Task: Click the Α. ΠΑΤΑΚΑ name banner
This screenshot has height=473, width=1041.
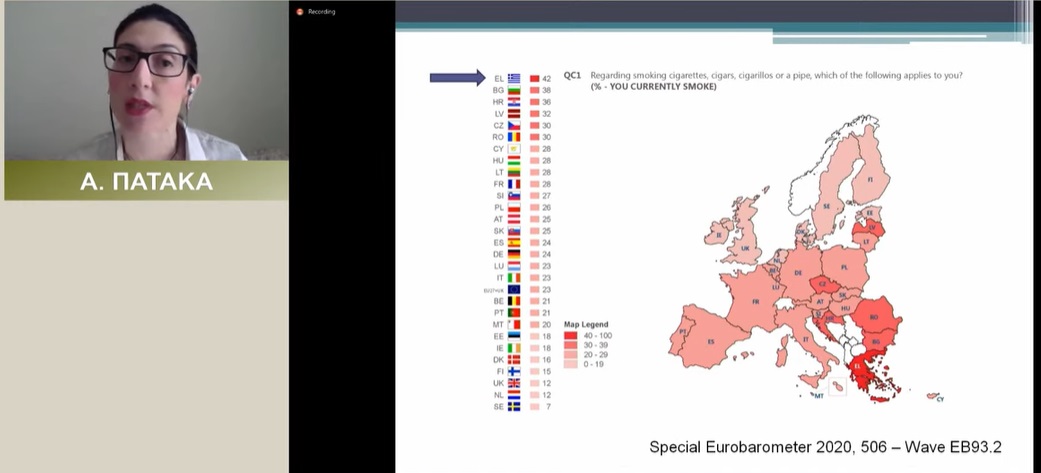Action: click(145, 181)
